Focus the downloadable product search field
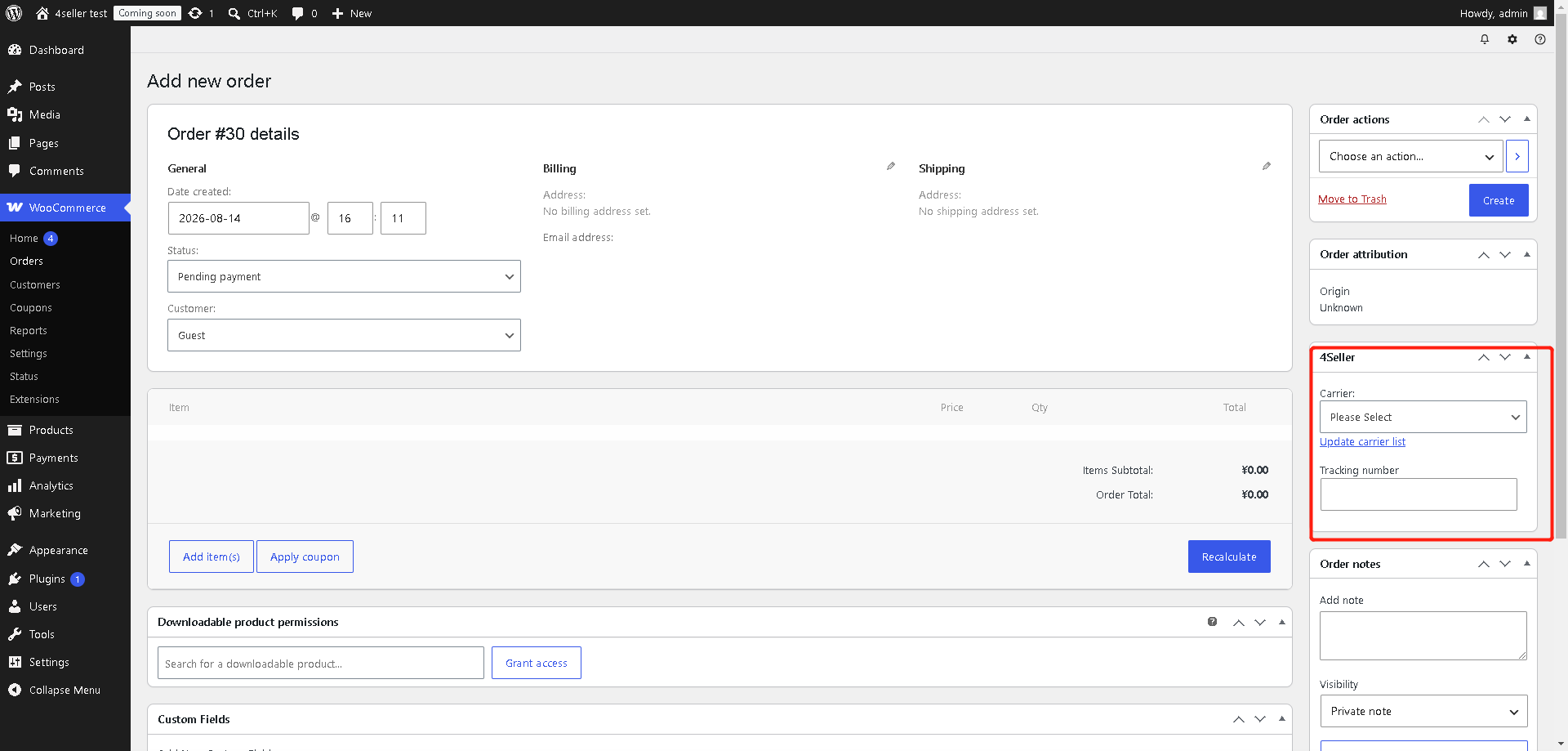The image size is (1568, 751). [x=321, y=663]
